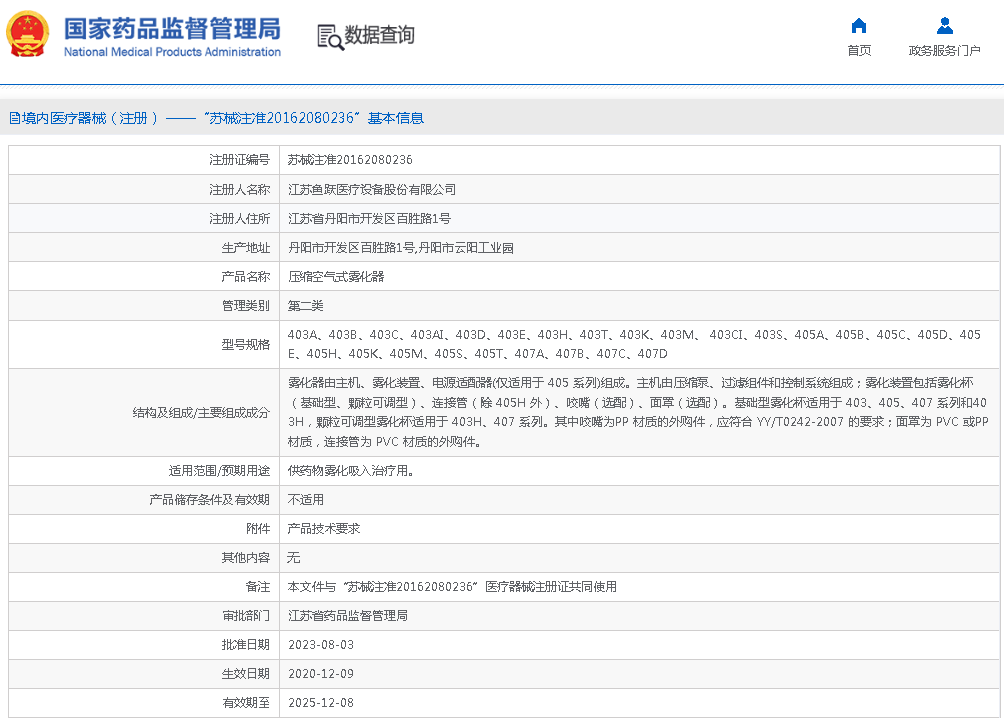Click the 国家药品监督管理局 site title
Image resolution: width=1004 pixels, height=718 pixels.
tap(172, 28)
